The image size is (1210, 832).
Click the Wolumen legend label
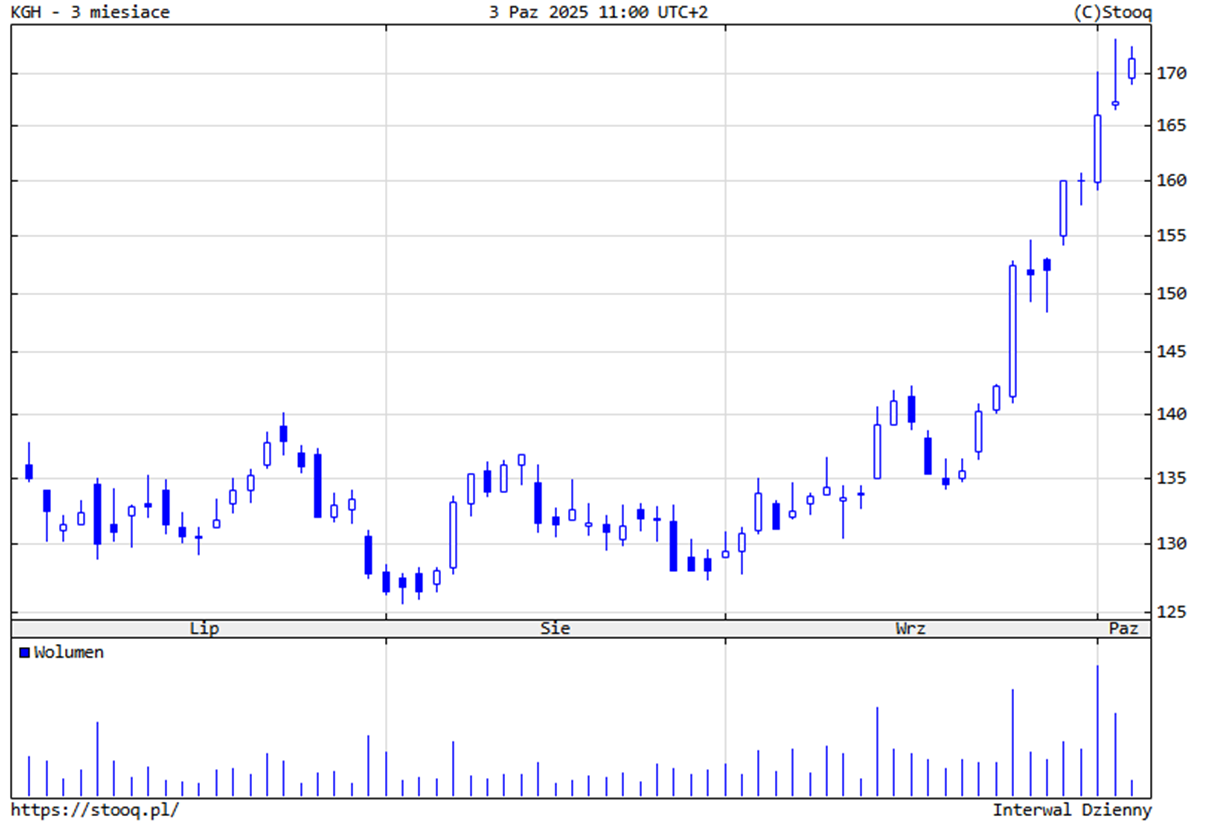pos(68,653)
